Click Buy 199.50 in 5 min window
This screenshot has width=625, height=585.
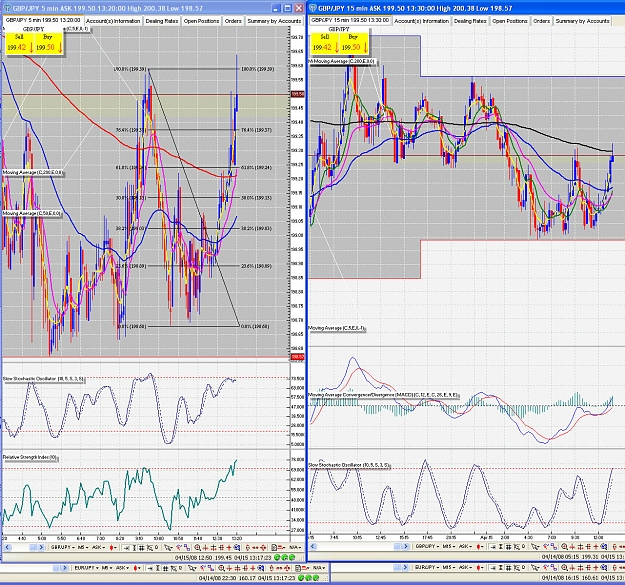(49, 43)
